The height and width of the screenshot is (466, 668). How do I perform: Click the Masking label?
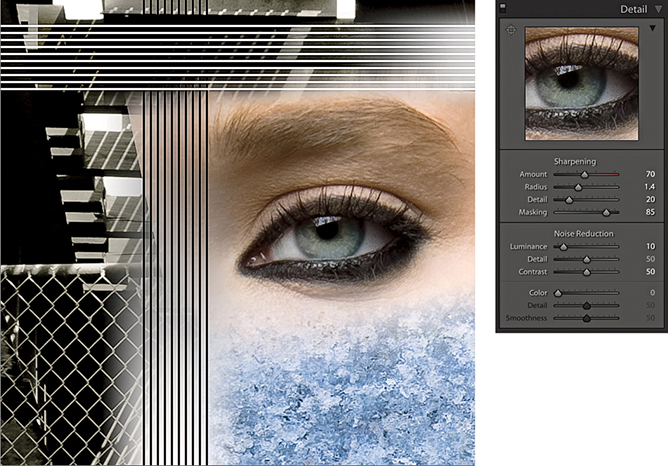(x=533, y=212)
